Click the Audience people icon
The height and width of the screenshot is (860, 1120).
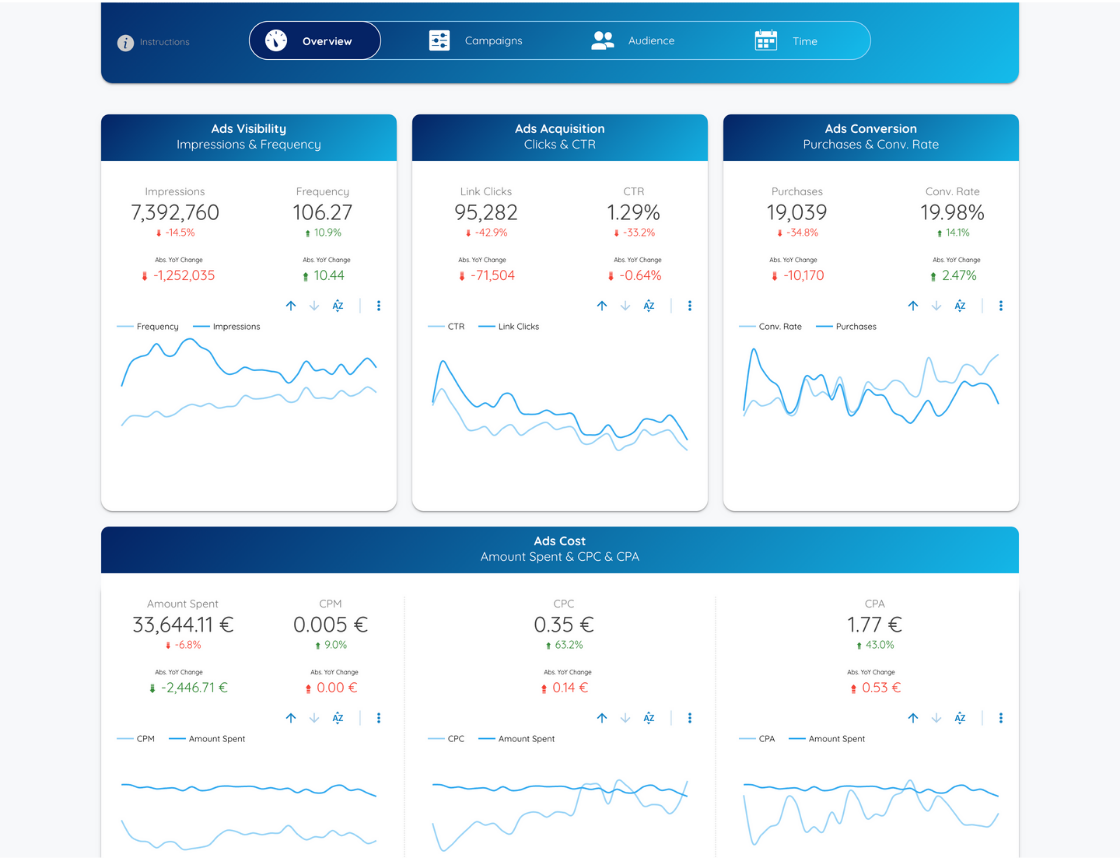pos(602,41)
